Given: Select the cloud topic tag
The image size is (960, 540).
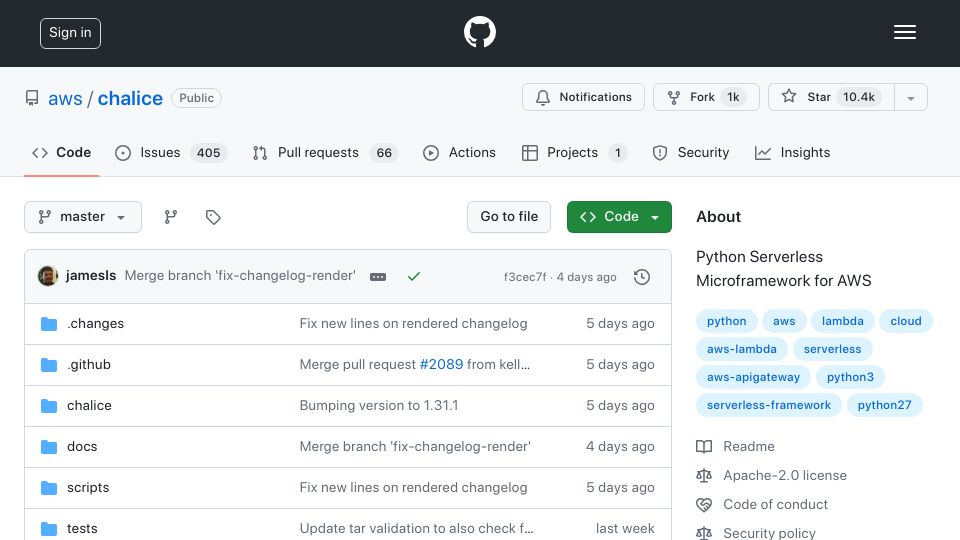Looking at the screenshot, I should 906,321.
